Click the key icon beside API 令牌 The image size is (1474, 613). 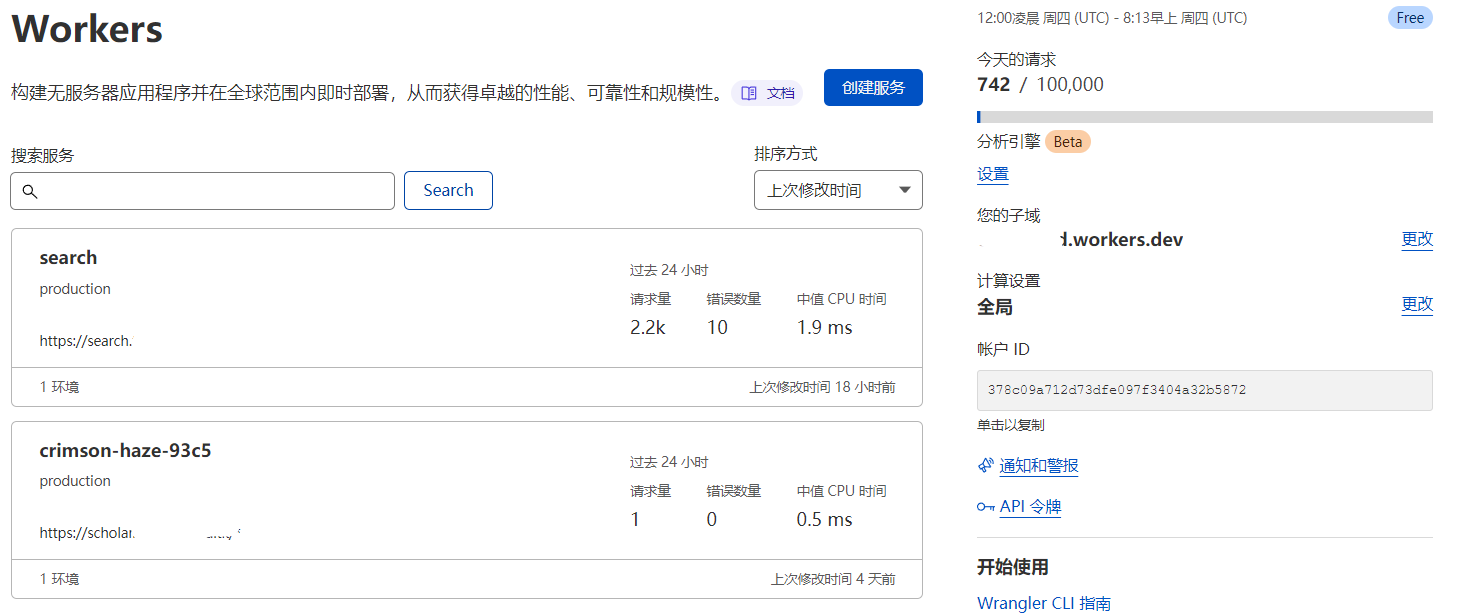point(985,507)
